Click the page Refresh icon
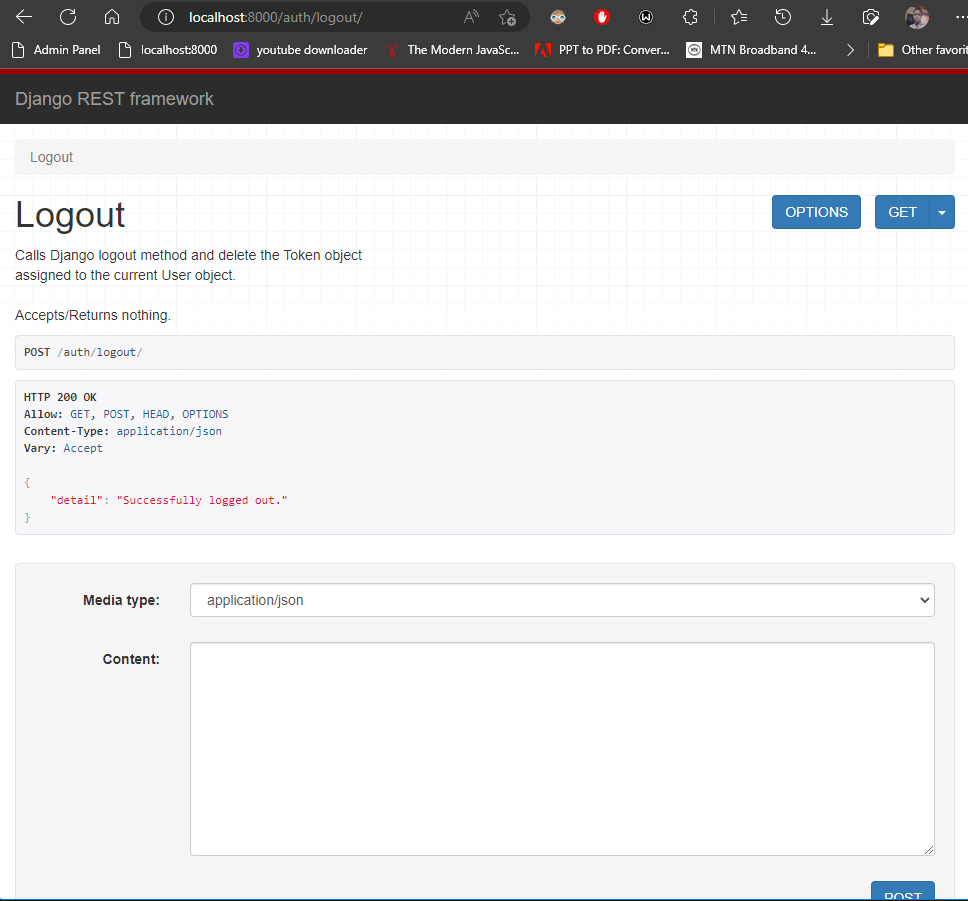 67,17
